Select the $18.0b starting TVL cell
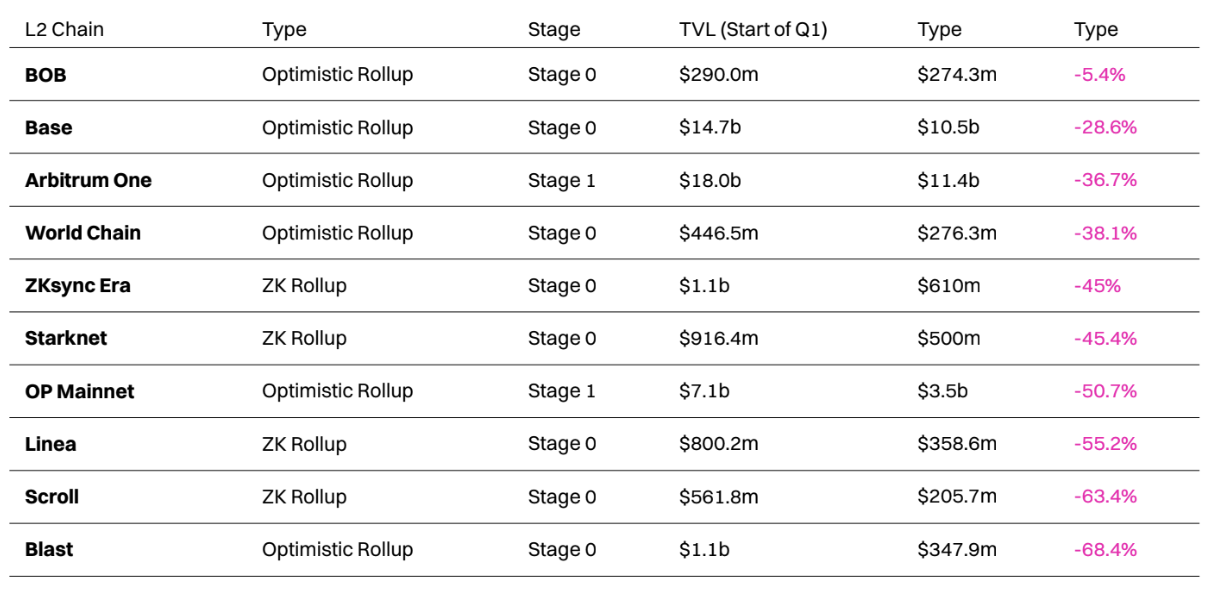Screen dimensions: 1216x598 [x=712, y=181]
